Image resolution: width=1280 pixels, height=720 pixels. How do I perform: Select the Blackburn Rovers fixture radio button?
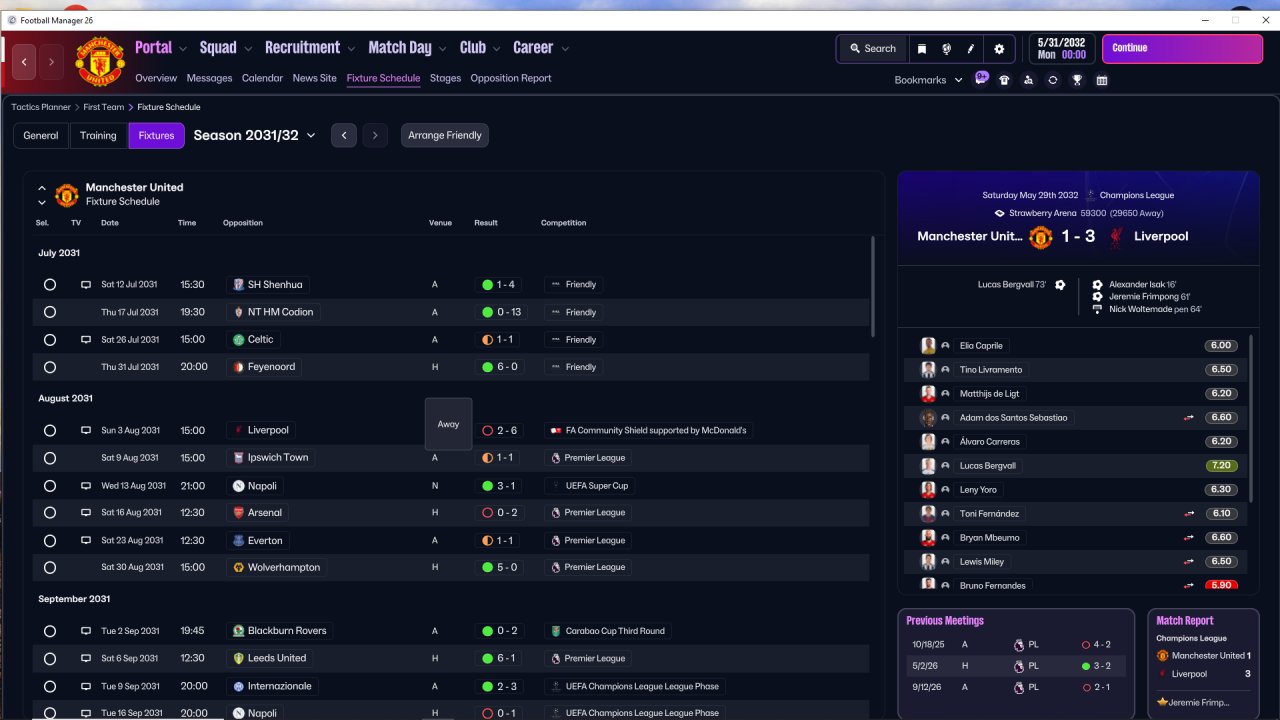tap(50, 631)
